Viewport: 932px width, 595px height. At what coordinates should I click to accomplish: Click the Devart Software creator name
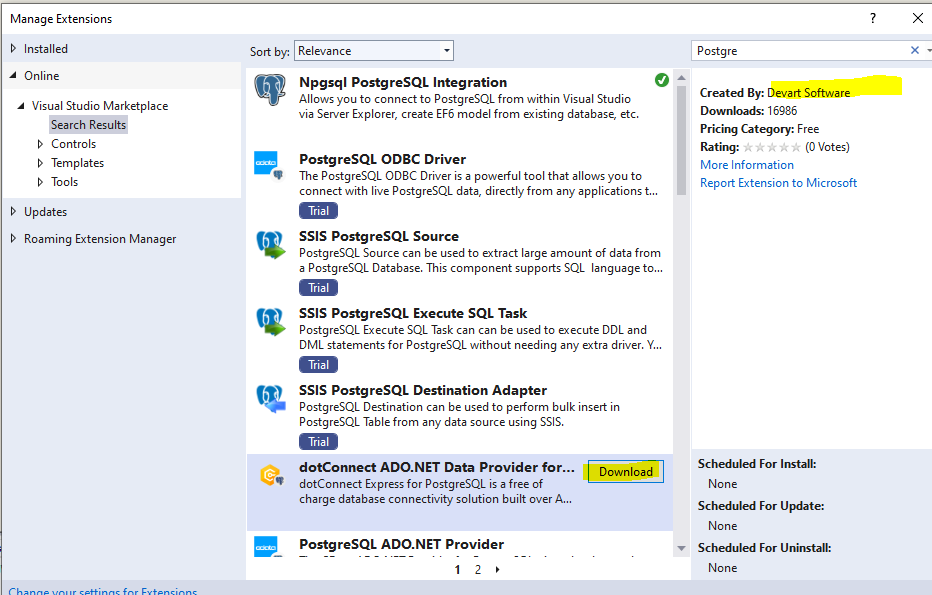[808, 93]
